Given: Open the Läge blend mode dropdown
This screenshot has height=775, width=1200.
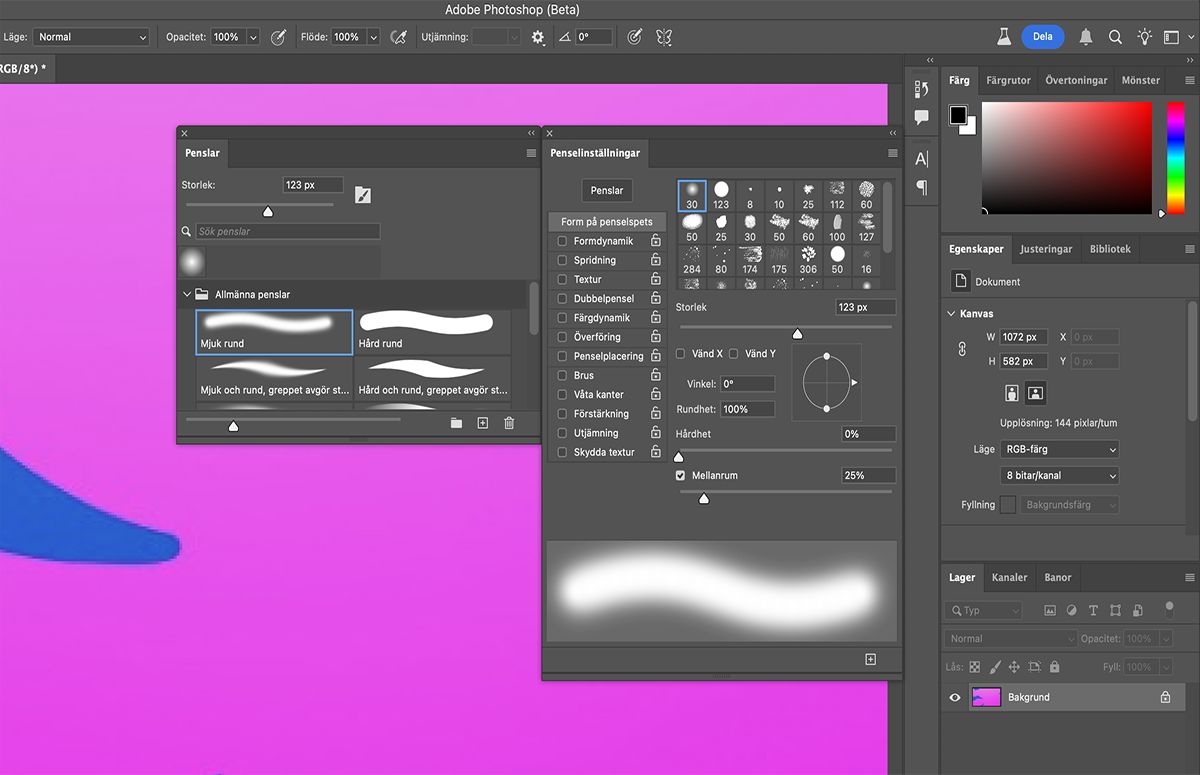Looking at the screenshot, I should pyautogui.click(x=90, y=37).
